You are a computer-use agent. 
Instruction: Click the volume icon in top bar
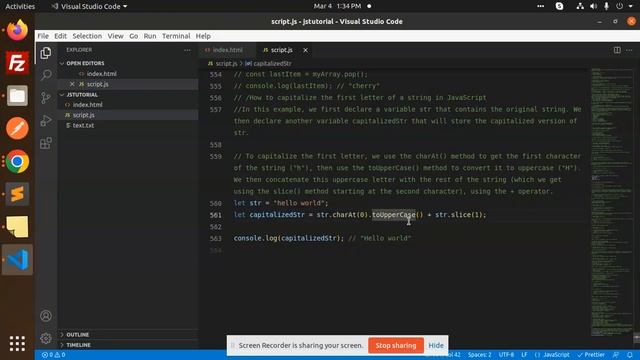[x=593, y=6]
